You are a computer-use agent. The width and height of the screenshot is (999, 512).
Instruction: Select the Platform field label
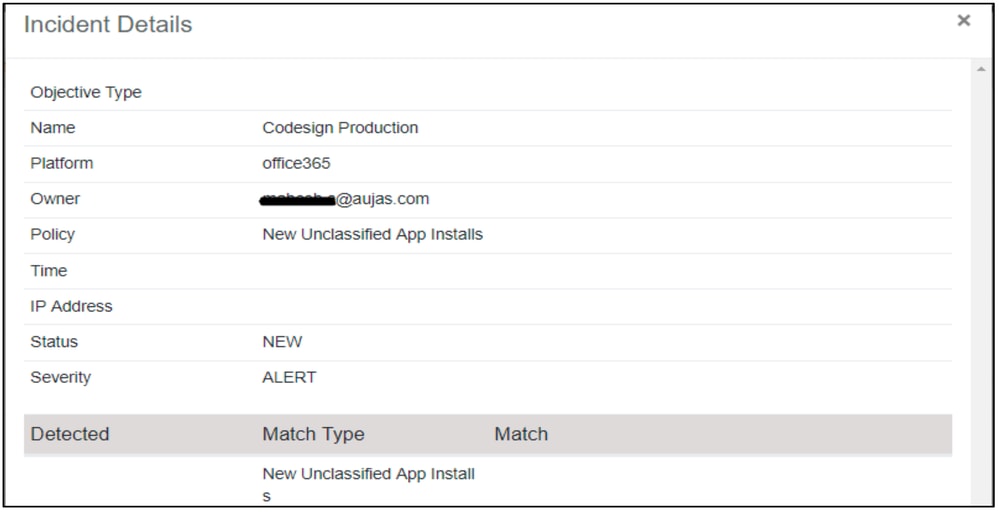coord(61,163)
